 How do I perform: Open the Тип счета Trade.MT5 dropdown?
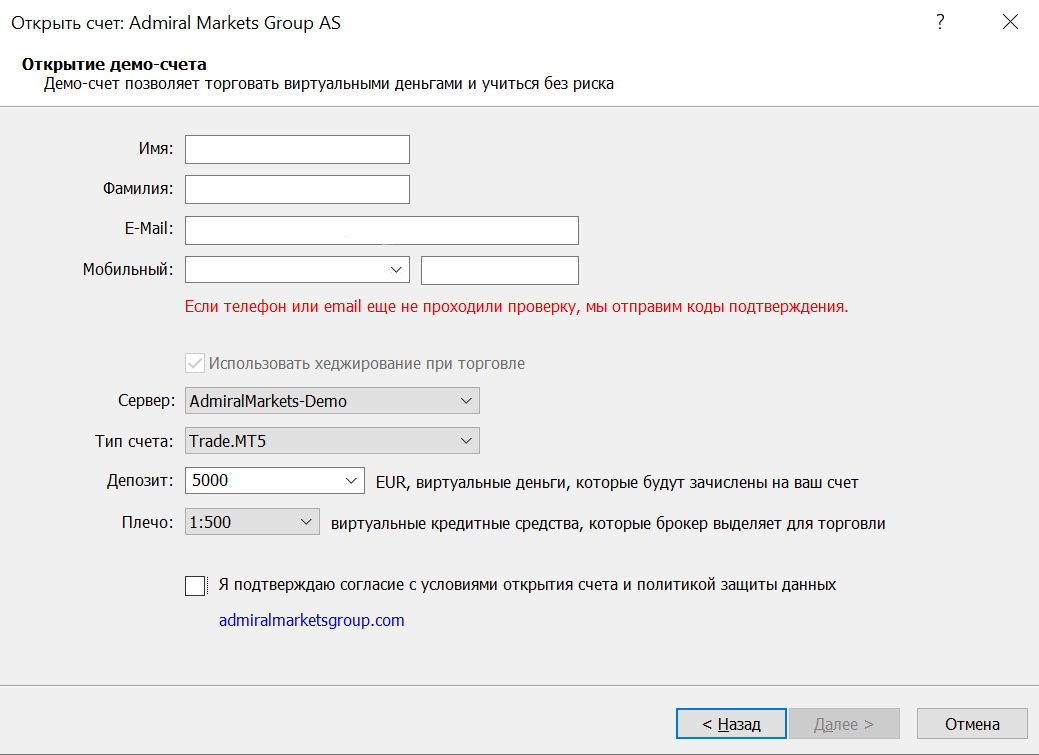[332, 441]
